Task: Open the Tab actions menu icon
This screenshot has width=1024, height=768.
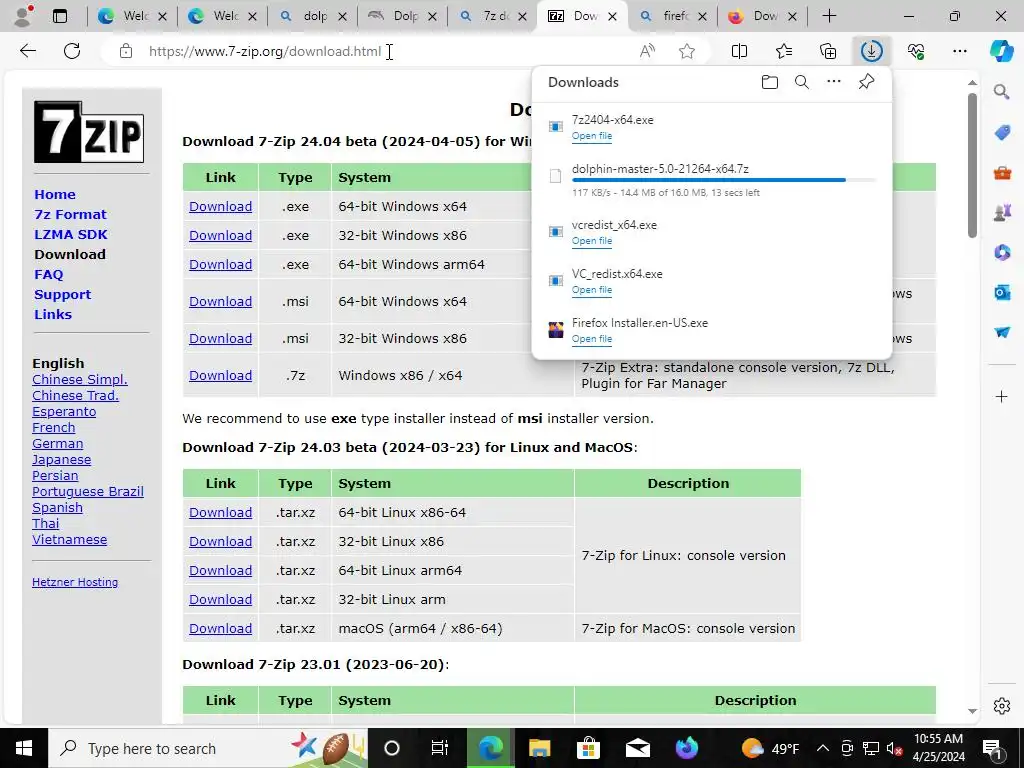Action: (x=59, y=16)
